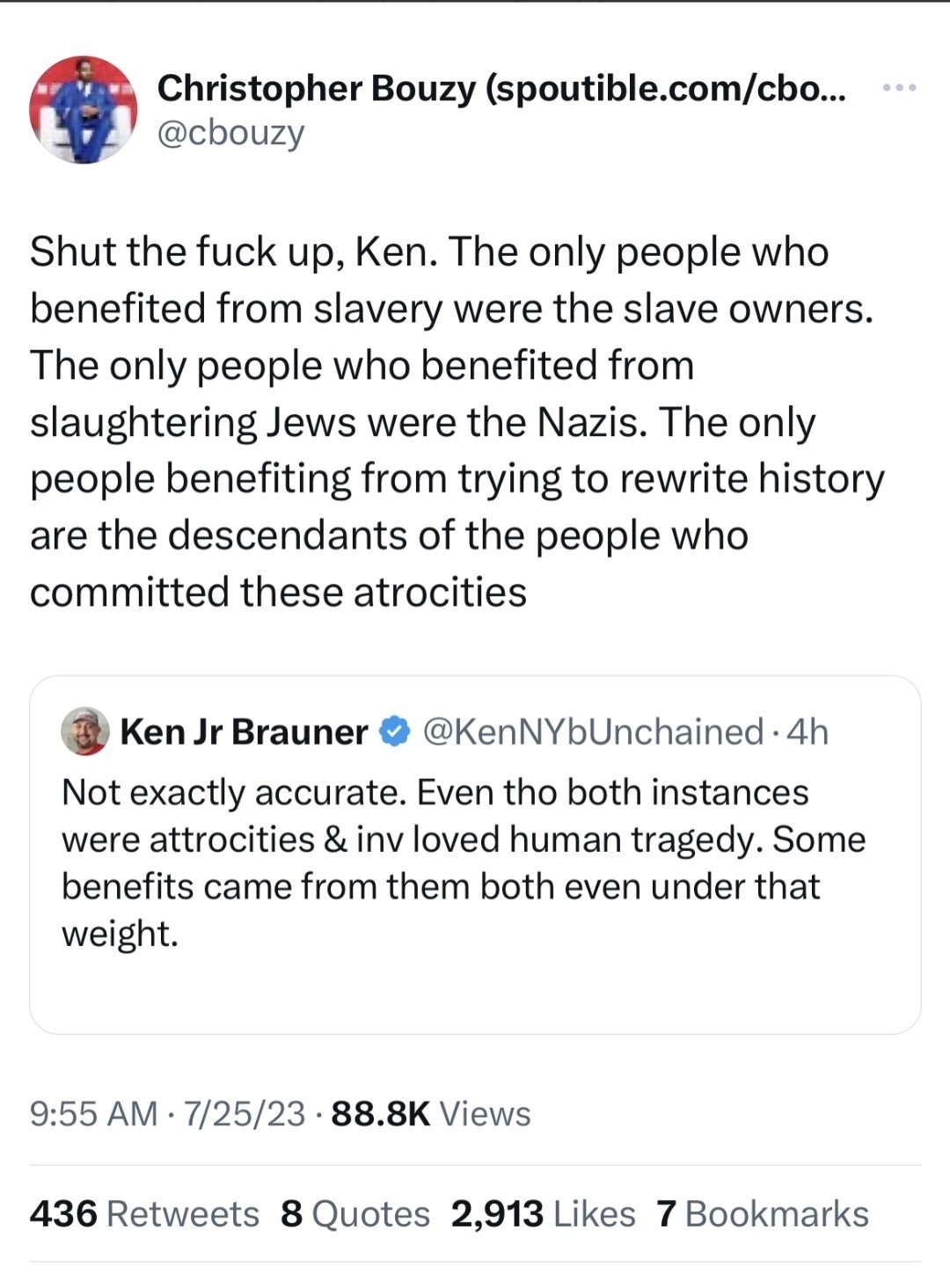Screen dimensions: 950x1288
Task: Click the Ken Jr Brauner name
Action: tap(244, 731)
